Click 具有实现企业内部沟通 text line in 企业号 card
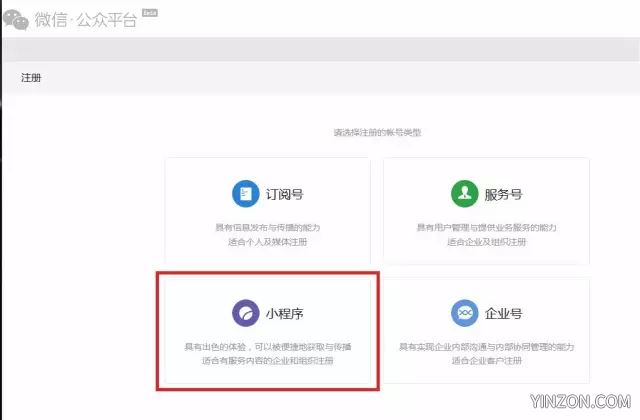Viewport: 640px width, 420px height. 487,347
